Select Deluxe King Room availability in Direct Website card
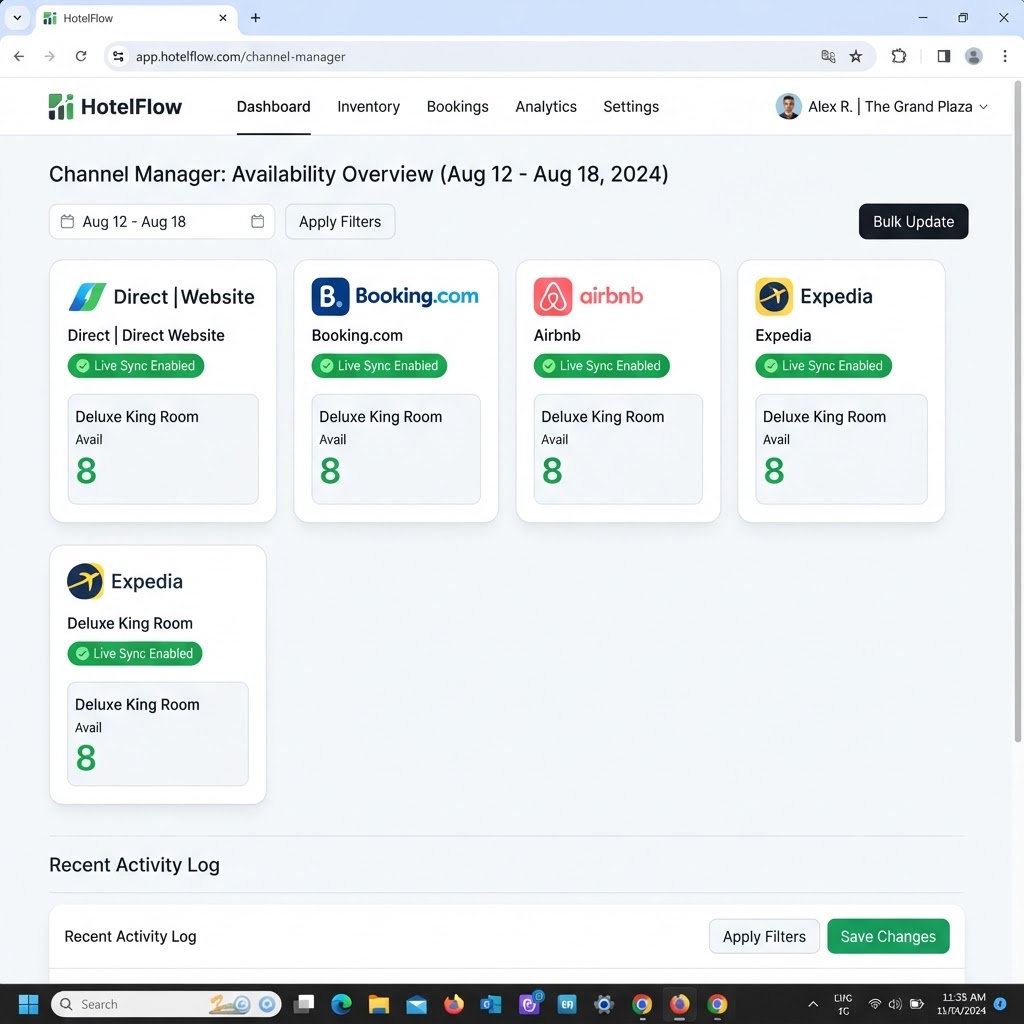1024x1024 pixels. (163, 449)
